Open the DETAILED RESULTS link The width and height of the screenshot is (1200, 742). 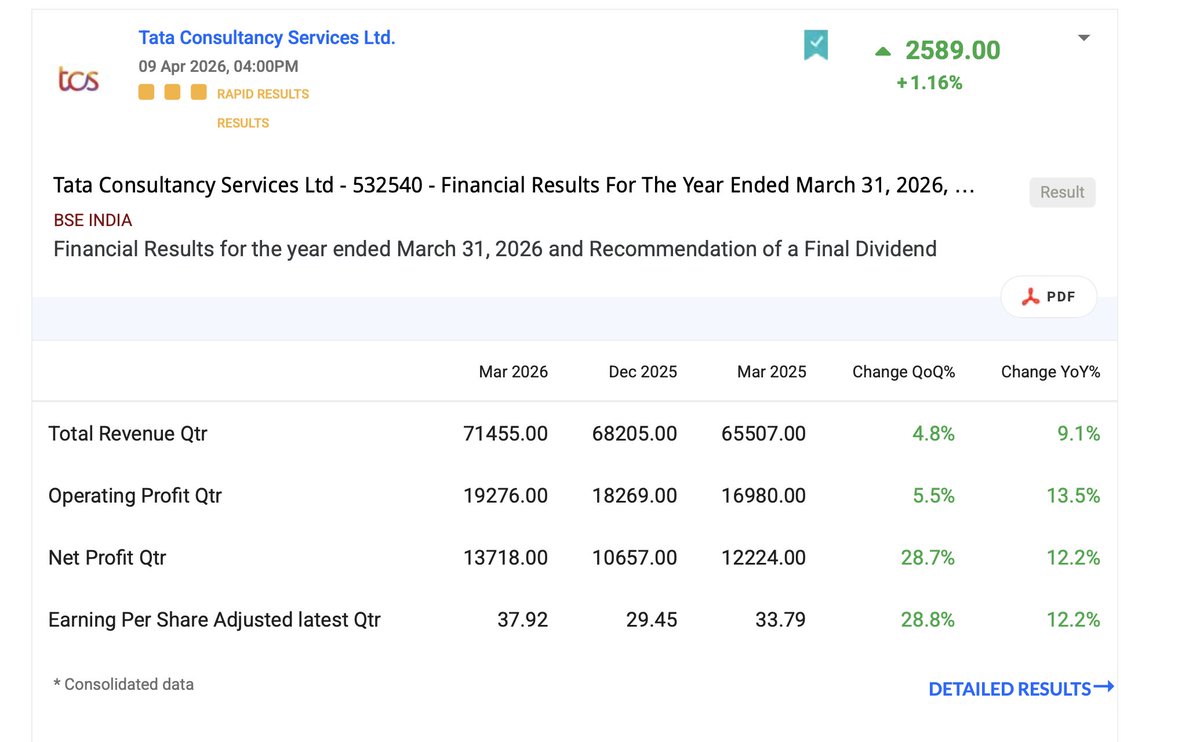(x=1021, y=688)
